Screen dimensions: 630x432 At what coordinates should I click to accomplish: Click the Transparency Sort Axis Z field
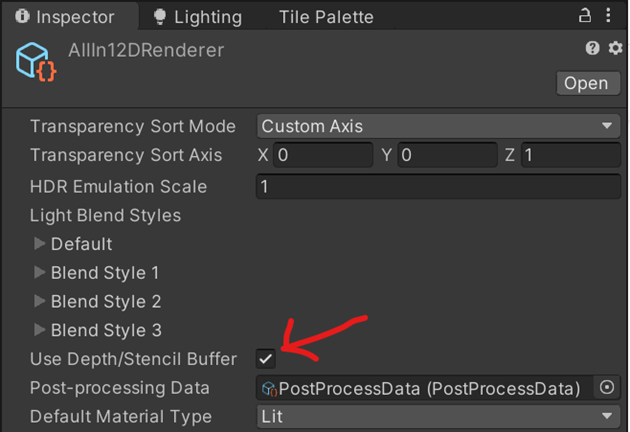(571, 155)
